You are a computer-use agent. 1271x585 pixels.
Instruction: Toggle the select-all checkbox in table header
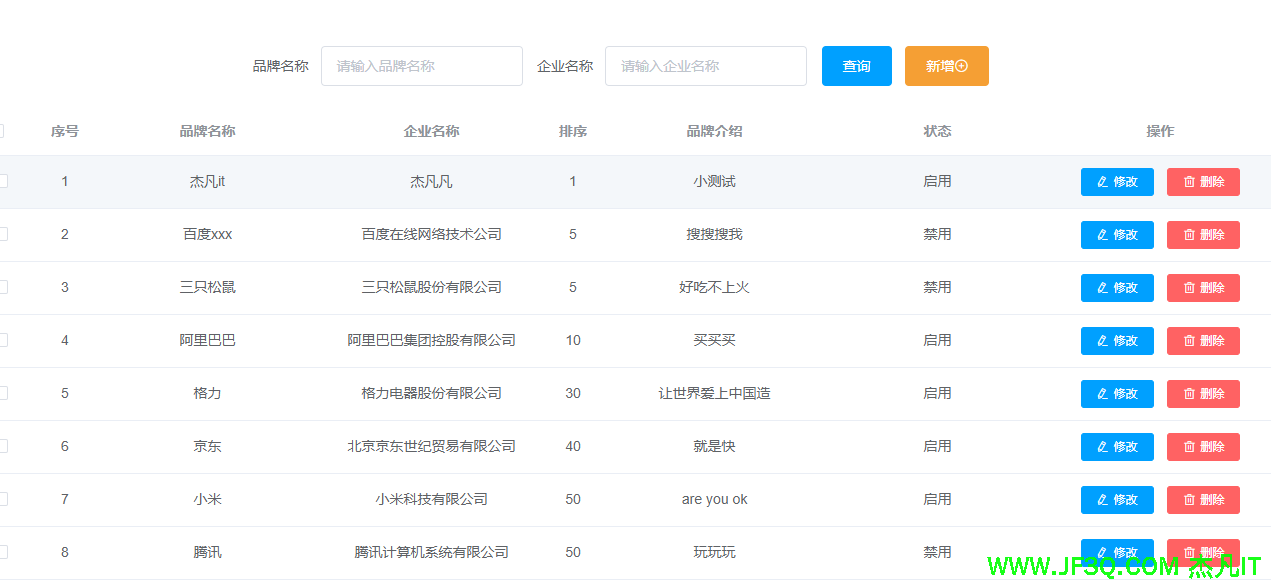(2, 131)
